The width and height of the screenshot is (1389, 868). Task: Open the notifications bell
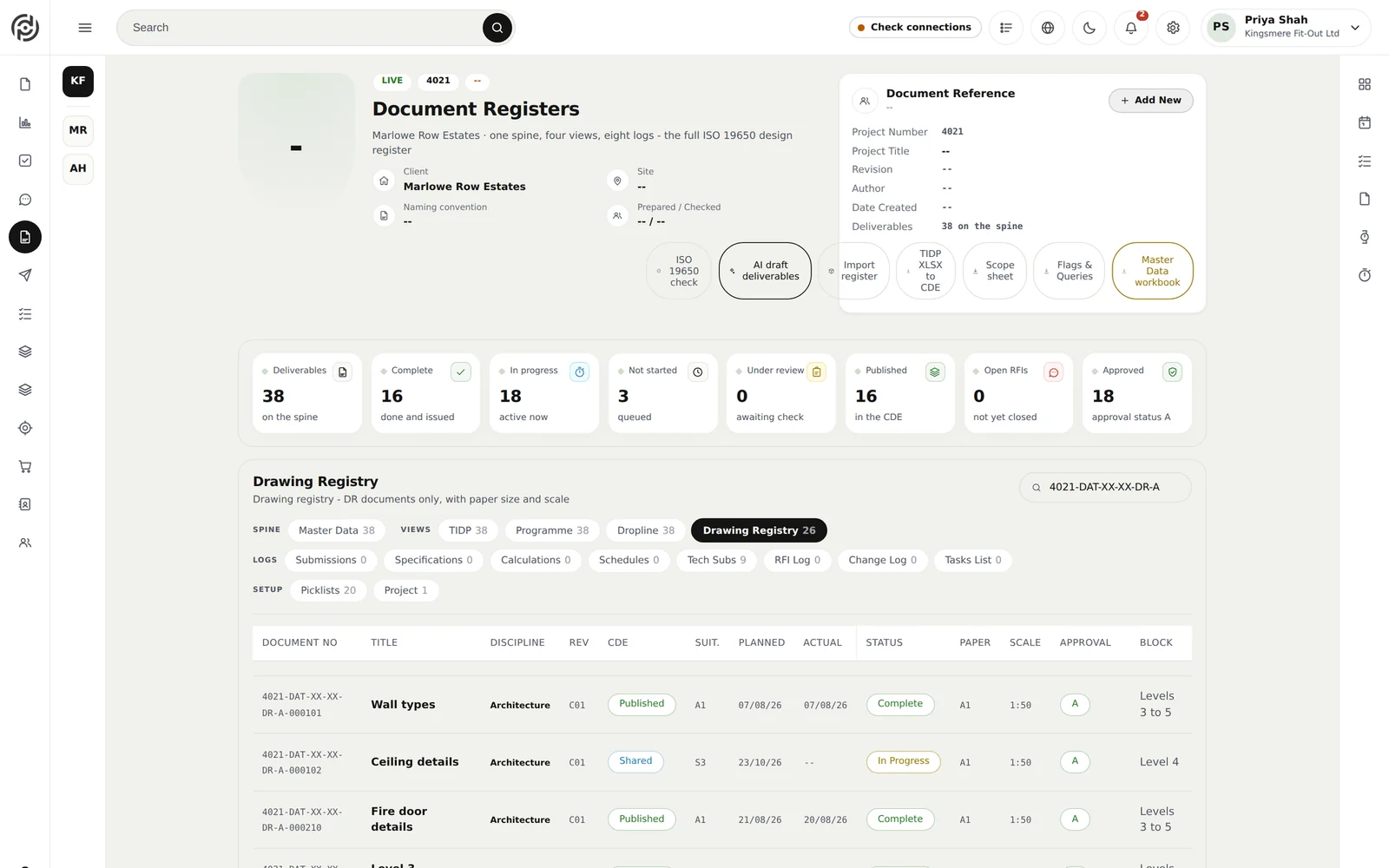pyautogui.click(x=1131, y=28)
